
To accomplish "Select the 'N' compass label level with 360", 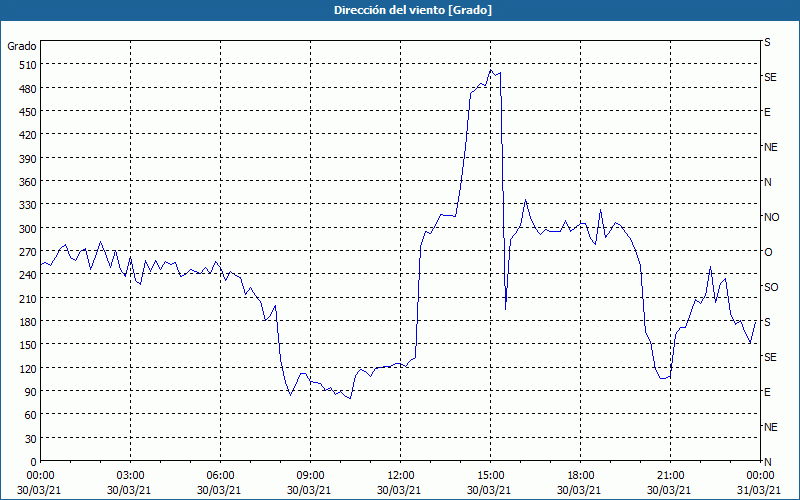I will [x=767, y=182].
